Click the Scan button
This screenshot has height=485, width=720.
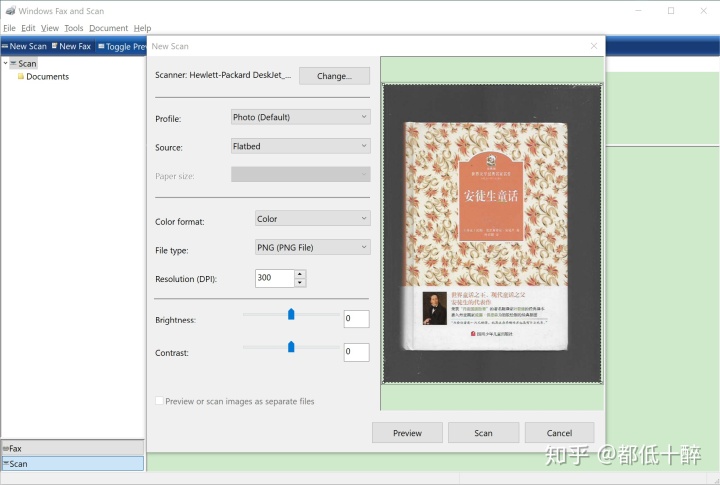point(484,433)
